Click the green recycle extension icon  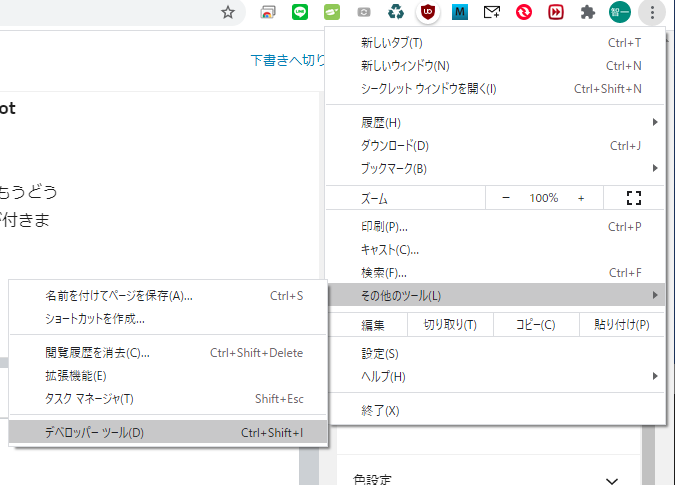396,13
